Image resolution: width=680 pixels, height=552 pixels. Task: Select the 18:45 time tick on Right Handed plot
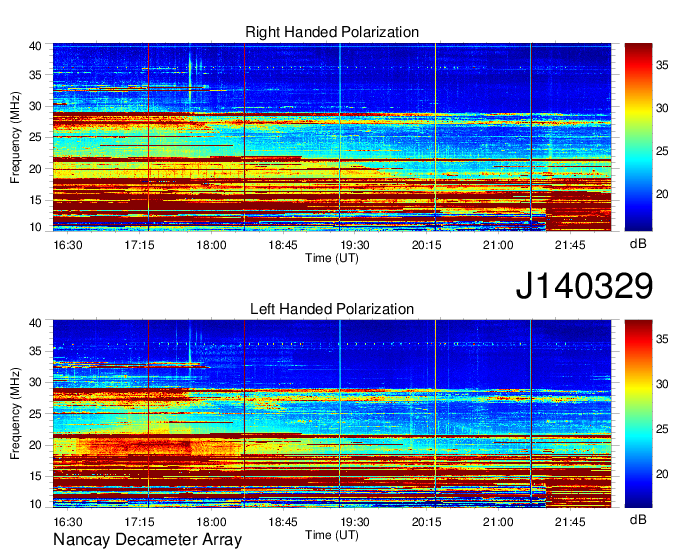(283, 245)
